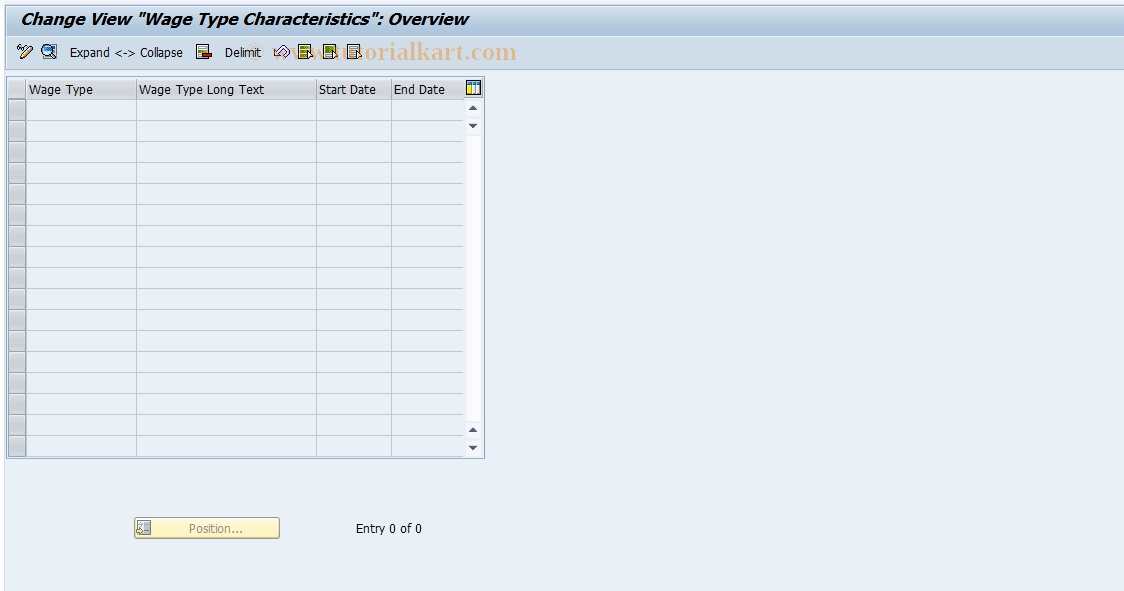Click the top scroll-up arrow of the table

[x=473, y=108]
